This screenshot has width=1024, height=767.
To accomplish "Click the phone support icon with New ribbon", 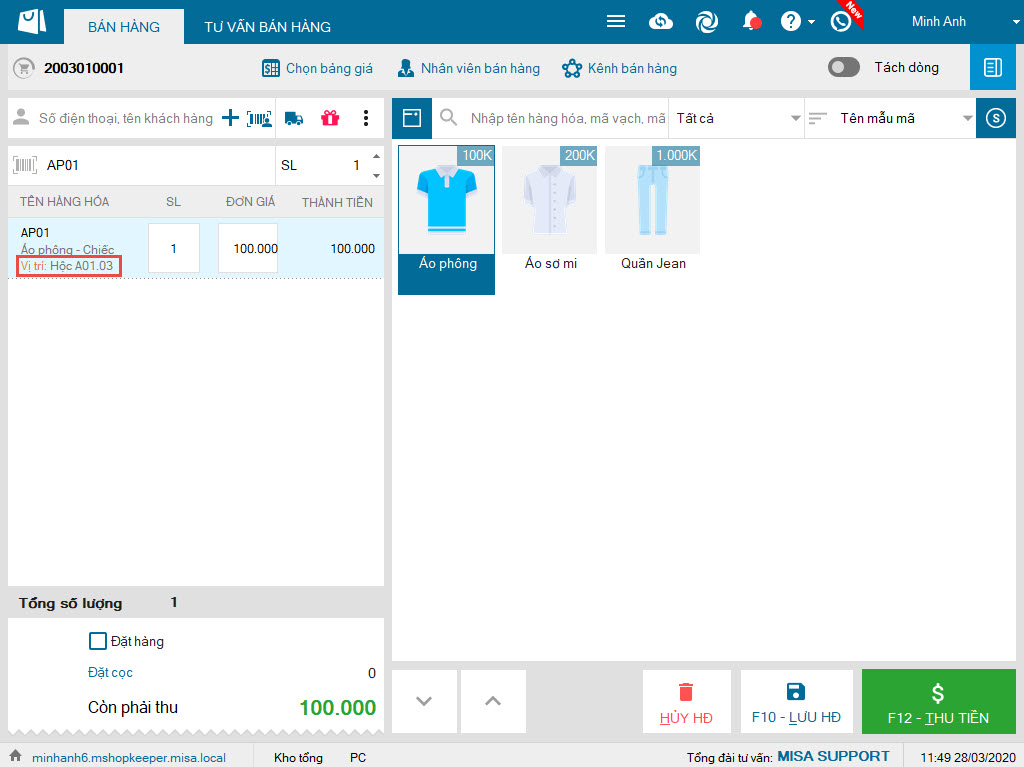I will pyautogui.click(x=841, y=22).
